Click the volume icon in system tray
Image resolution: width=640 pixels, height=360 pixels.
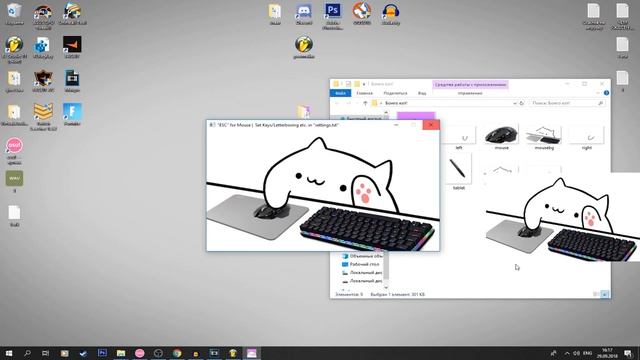coord(576,353)
